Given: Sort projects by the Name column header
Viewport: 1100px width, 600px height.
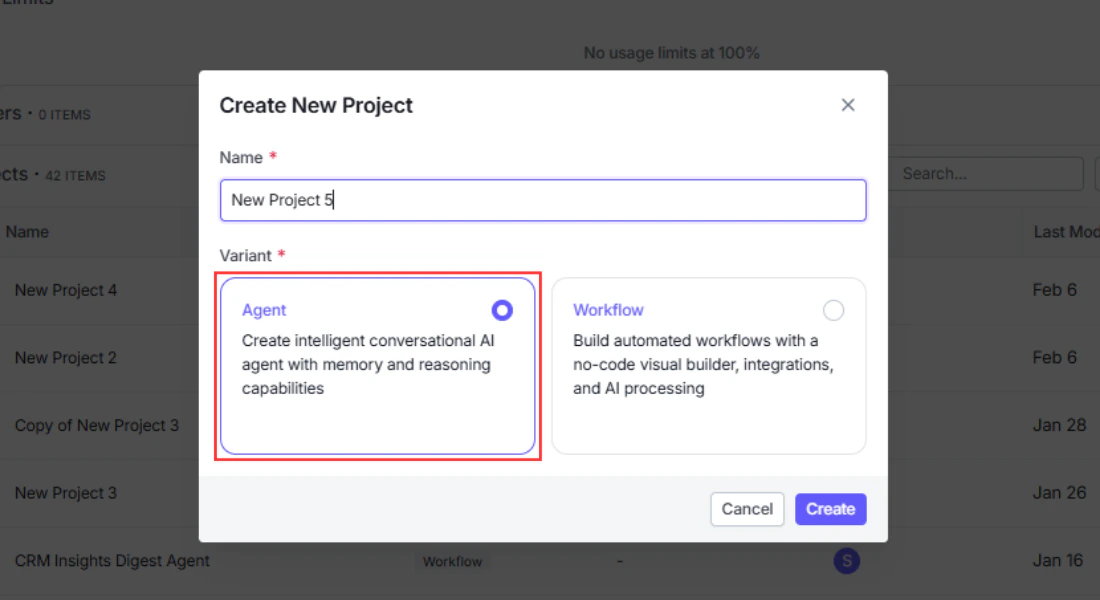Looking at the screenshot, I should [26, 232].
